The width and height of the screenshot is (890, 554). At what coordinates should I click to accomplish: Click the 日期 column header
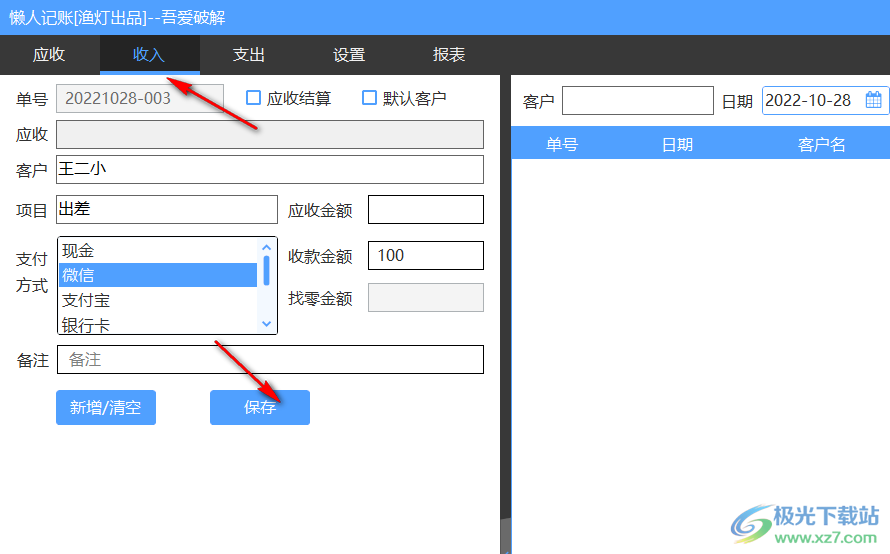[677, 145]
